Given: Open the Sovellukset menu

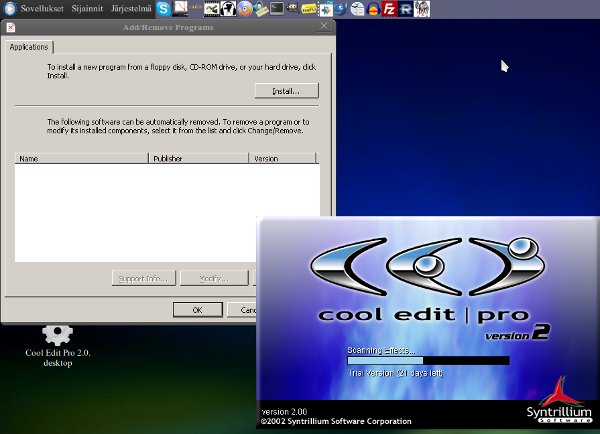Looking at the screenshot, I should (42, 8).
